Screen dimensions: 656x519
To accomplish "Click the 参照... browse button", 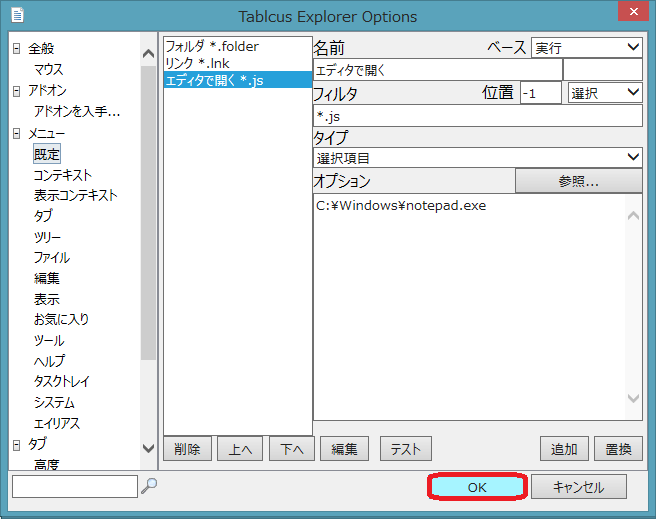I will [578, 181].
